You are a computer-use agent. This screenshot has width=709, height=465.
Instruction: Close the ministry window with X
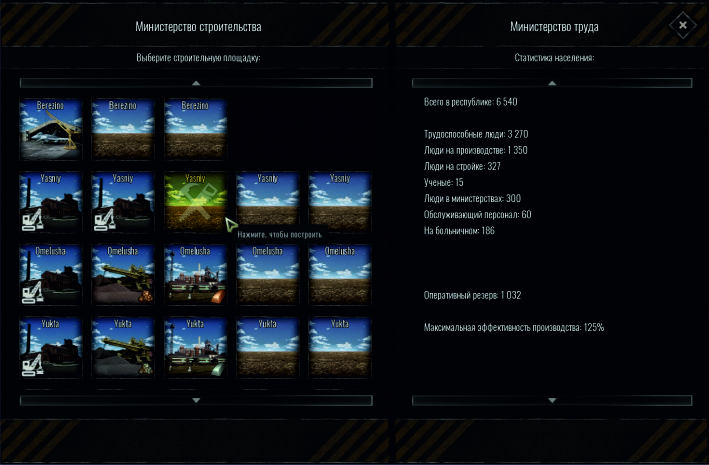click(682, 25)
